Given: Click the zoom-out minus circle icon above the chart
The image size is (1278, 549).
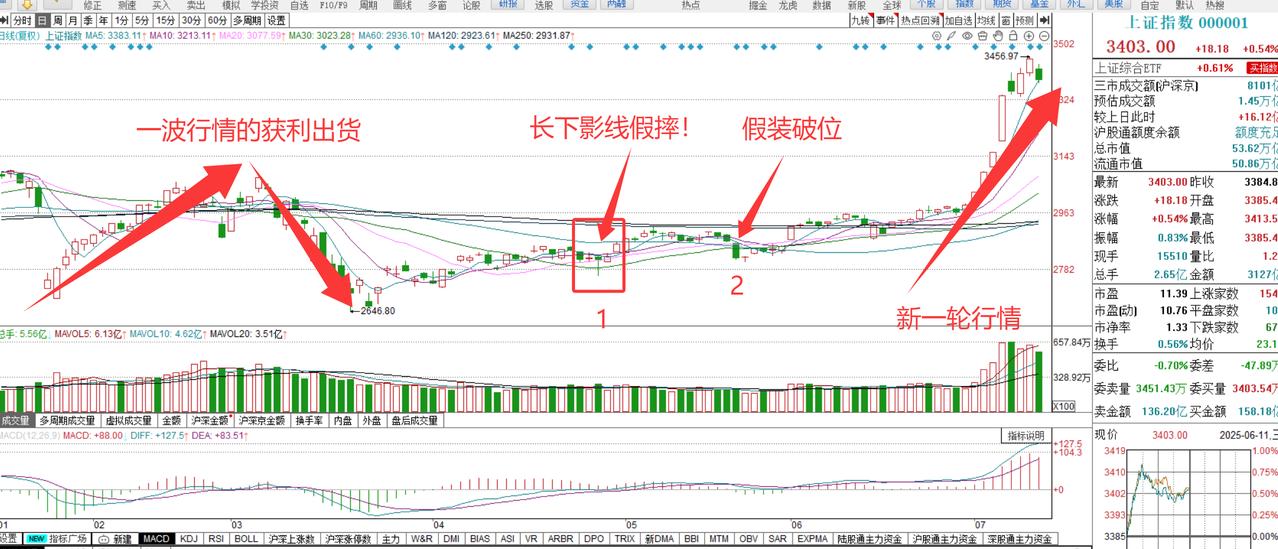Looking at the screenshot, I should tap(1043, 36).
